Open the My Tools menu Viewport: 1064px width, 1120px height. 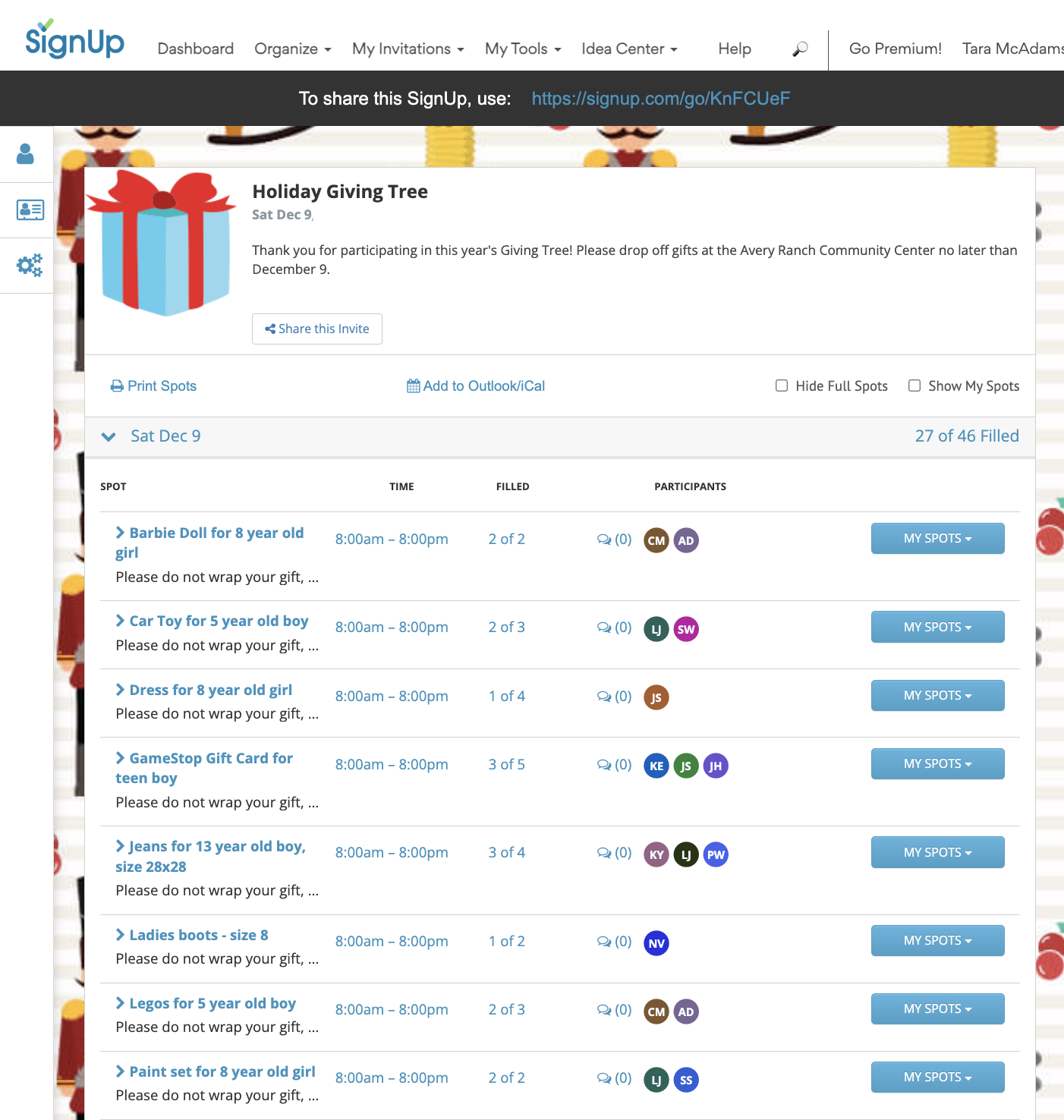coord(522,49)
